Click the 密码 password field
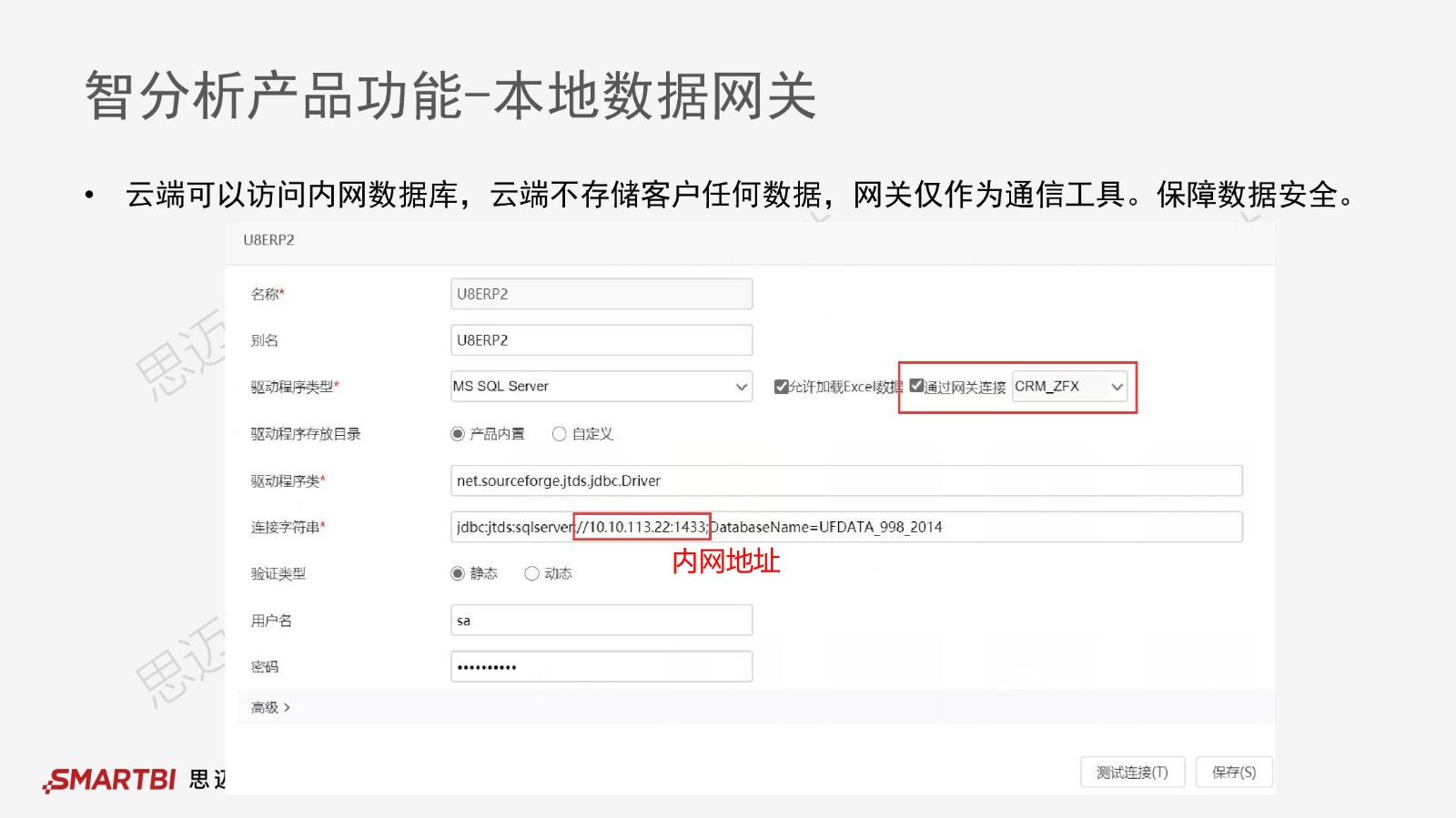 (601, 667)
